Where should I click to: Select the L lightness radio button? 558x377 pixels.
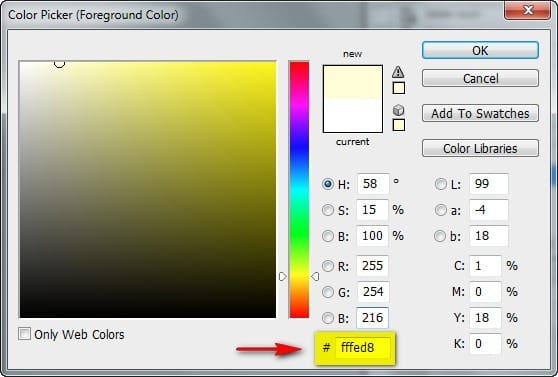pyautogui.click(x=441, y=184)
